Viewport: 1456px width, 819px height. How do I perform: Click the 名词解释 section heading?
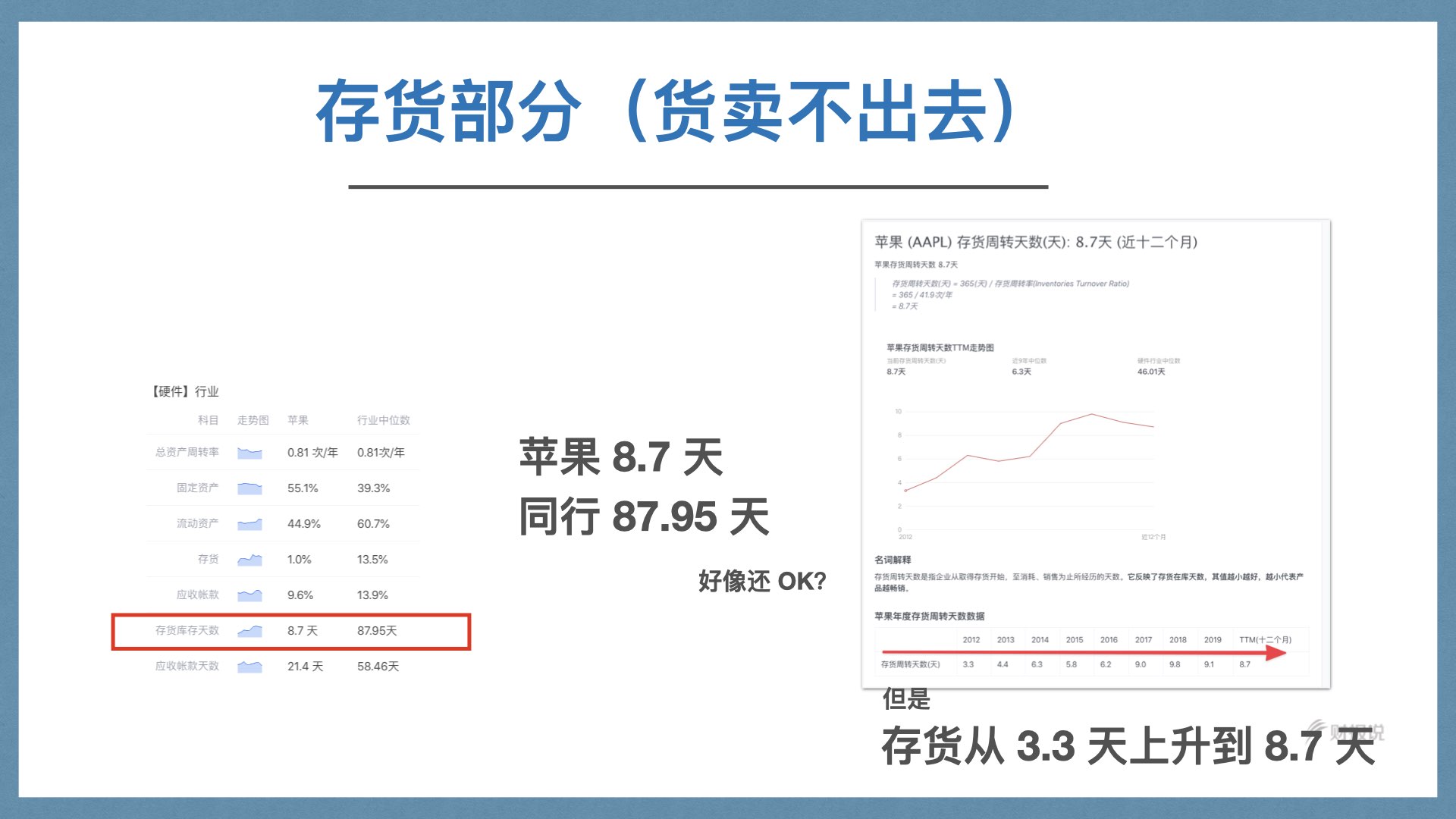[893, 560]
